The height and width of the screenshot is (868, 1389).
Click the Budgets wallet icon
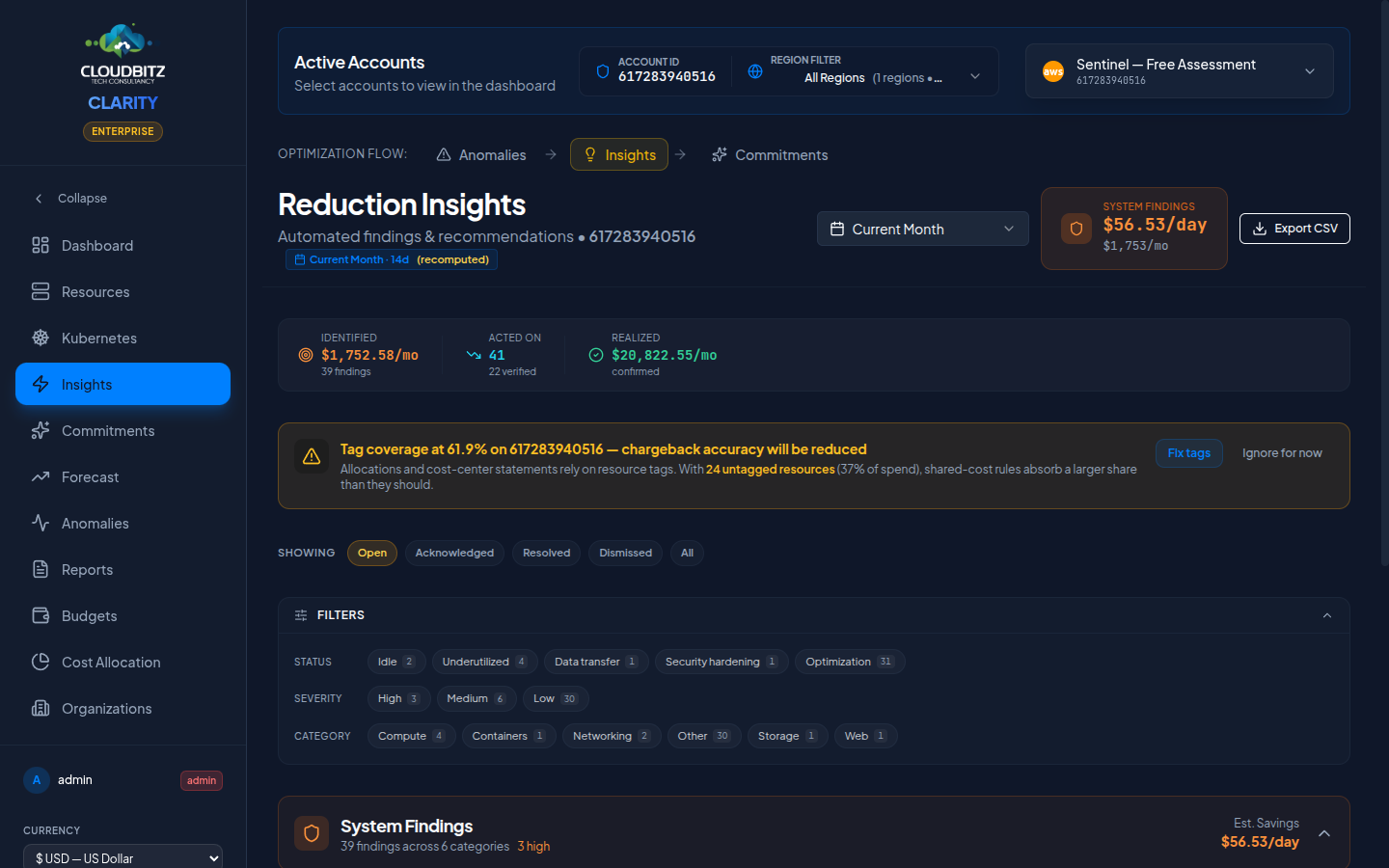(x=41, y=615)
